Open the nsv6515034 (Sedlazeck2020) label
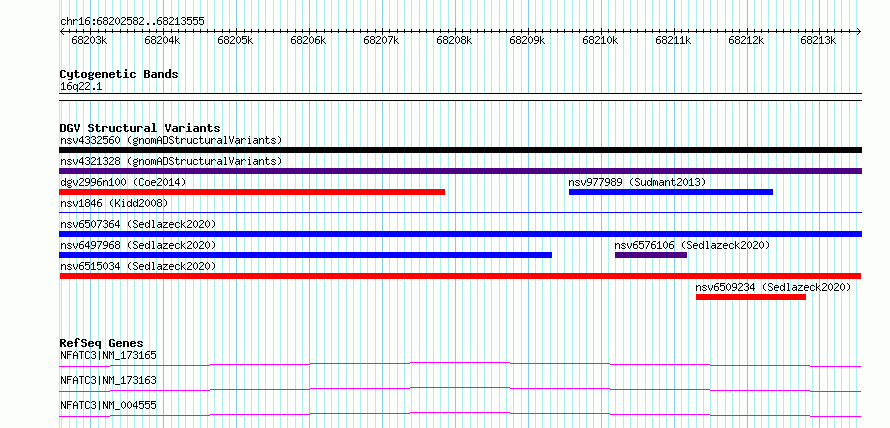The image size is (890, 428). coord(138,266)
